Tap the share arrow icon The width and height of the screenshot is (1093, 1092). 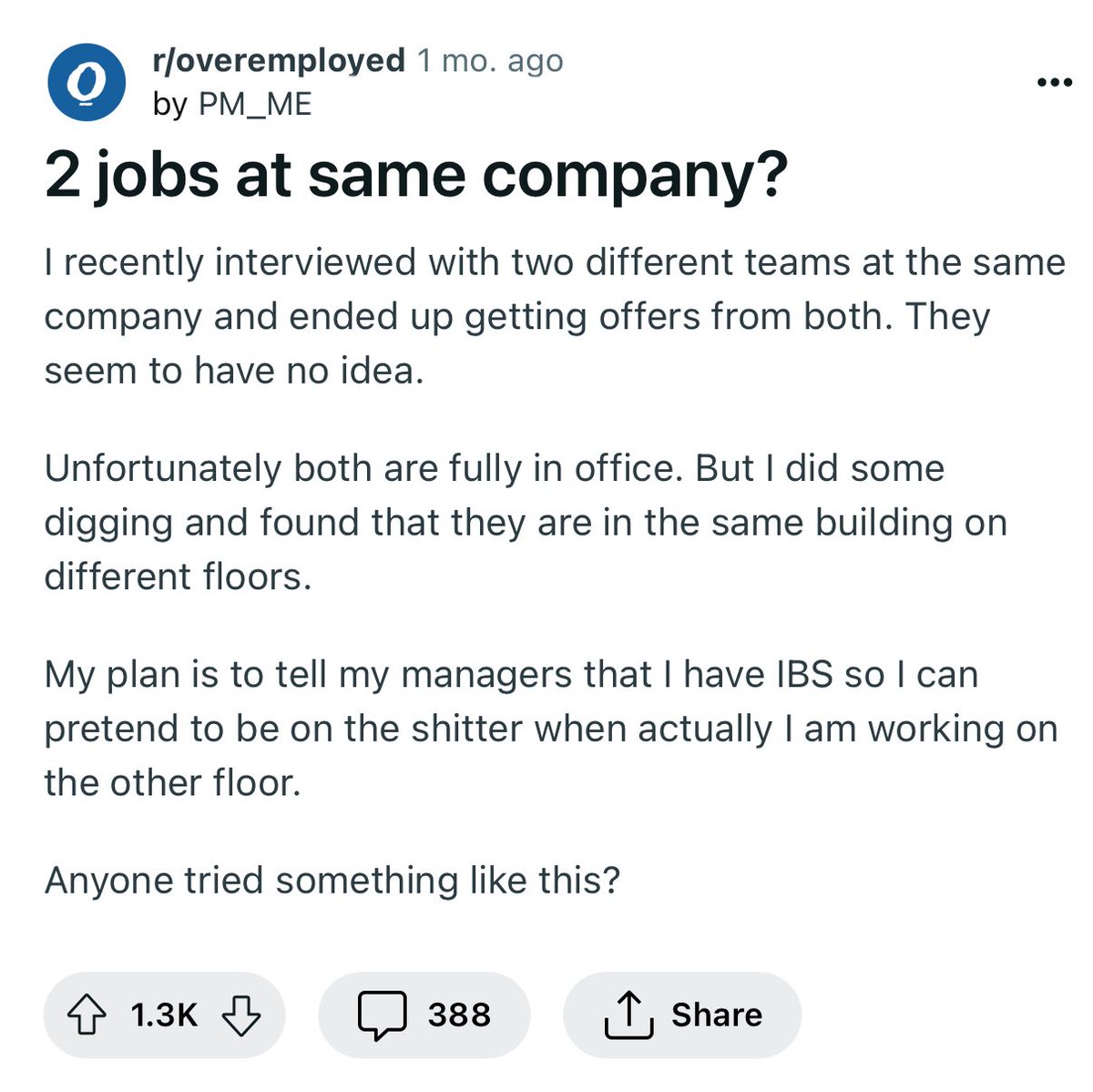click(x=628, y=1015)
